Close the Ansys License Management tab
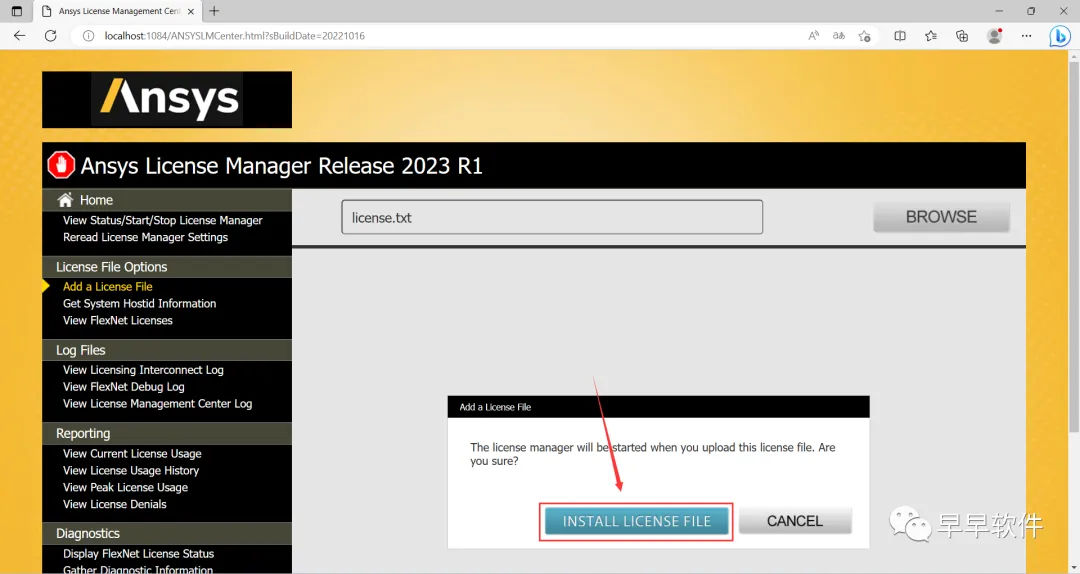The width and height of the screenshot is (1080, 574). [x=191, y=11]
